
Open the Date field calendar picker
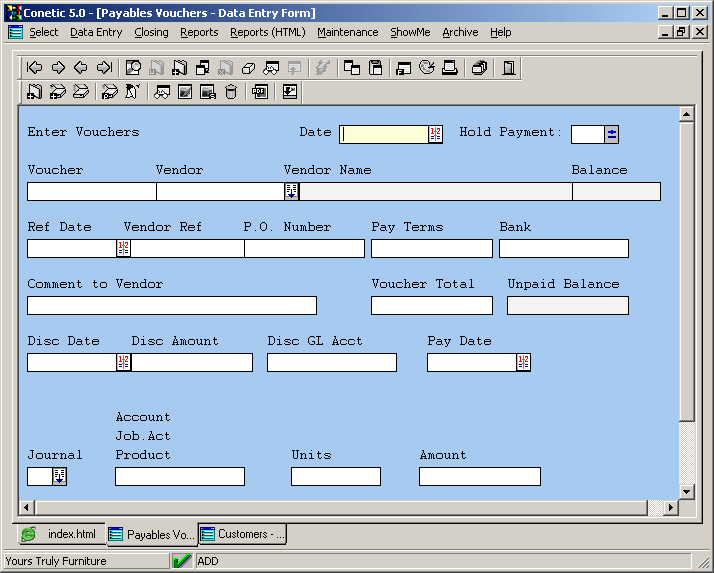pos(435,134)
